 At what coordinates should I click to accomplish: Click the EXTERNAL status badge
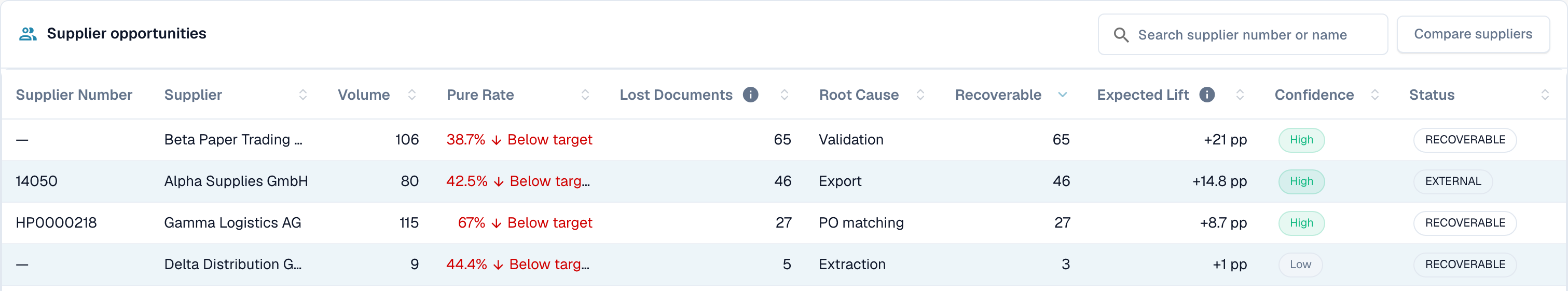1453,181
